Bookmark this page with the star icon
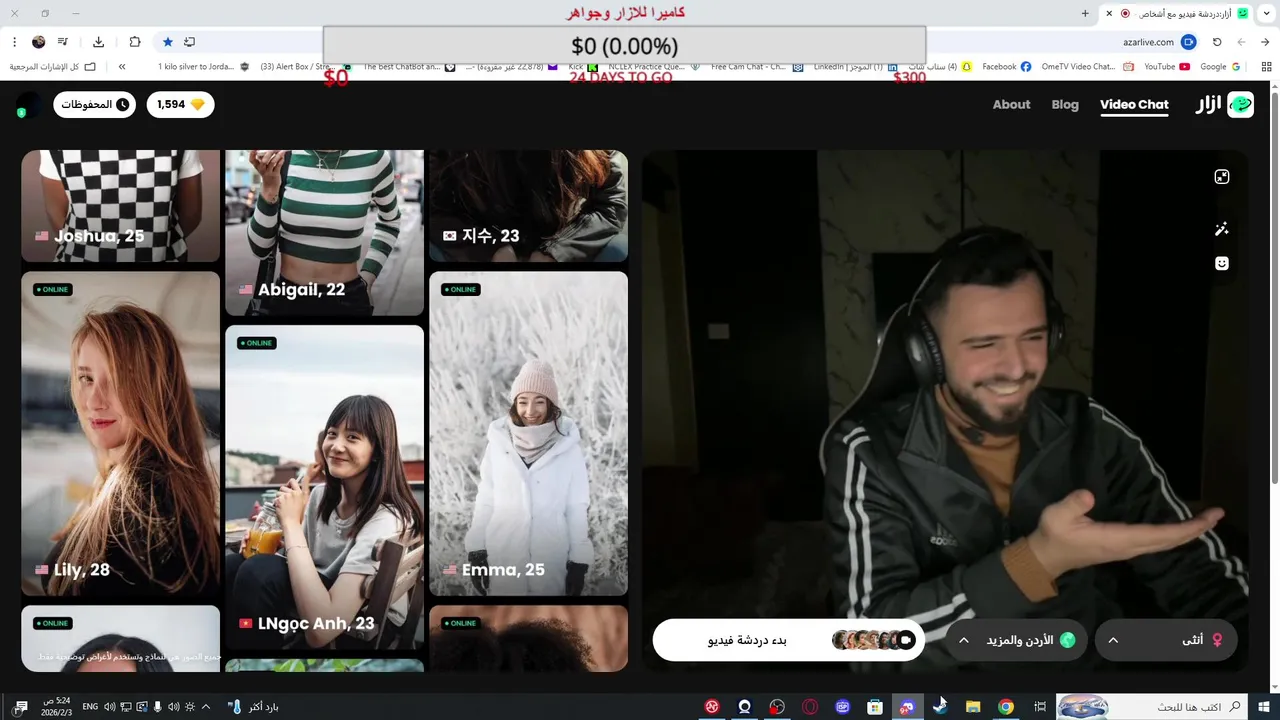Viewport: 1280px width, 720px height. [167, 42]
